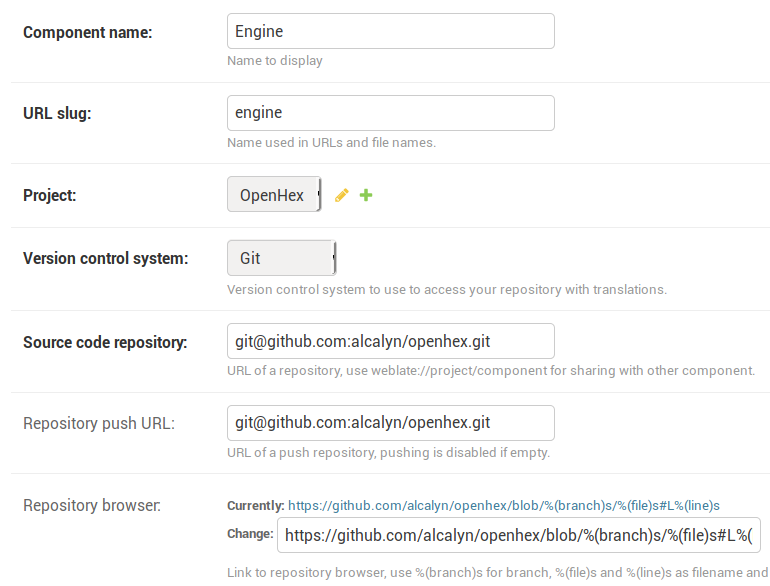Image resolution: width=770 pixels, height=586 pixels.
Task: Click the Component name input field
Action: tap(391, 31)
